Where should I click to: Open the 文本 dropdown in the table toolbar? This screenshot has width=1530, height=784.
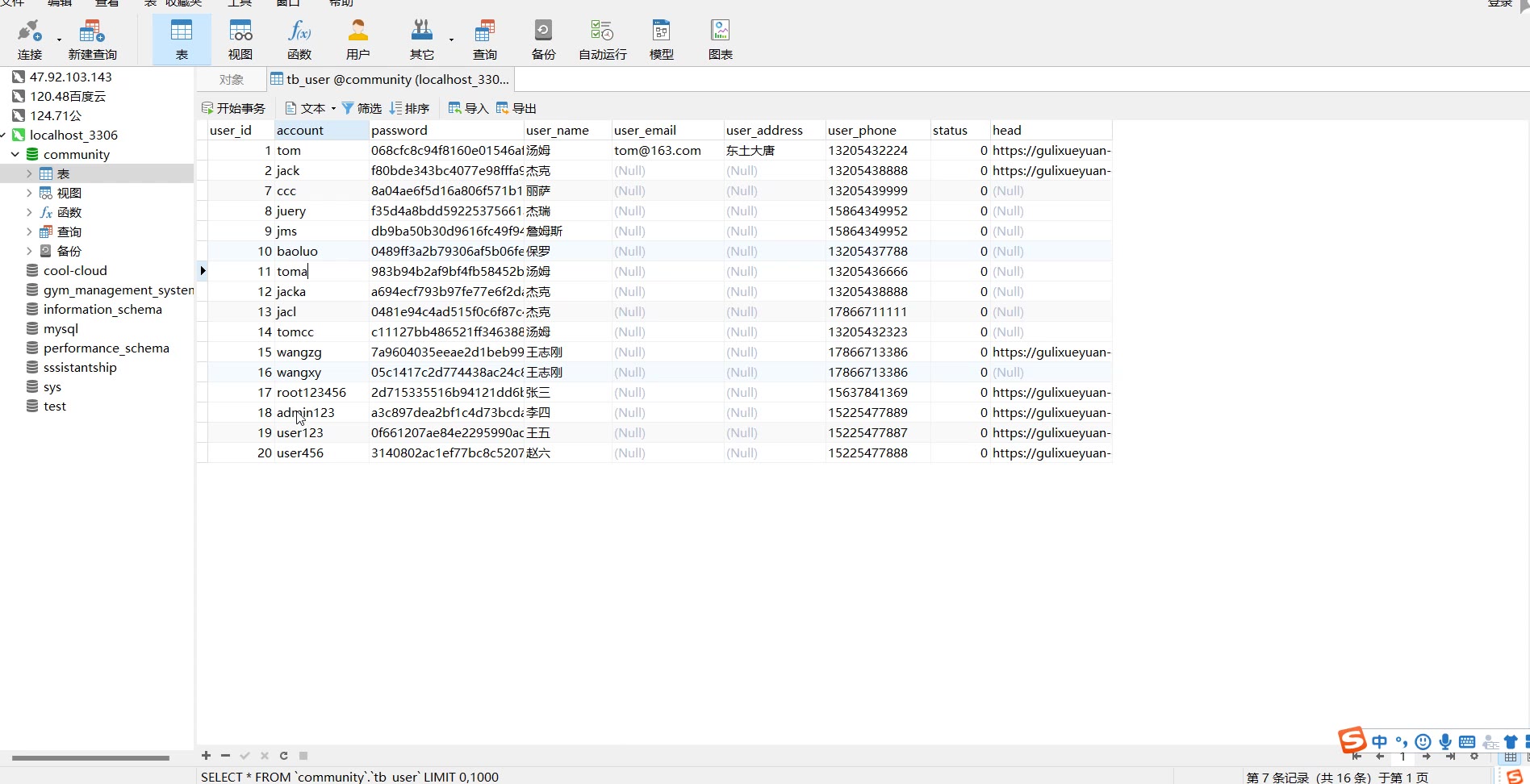click(311, 108)
